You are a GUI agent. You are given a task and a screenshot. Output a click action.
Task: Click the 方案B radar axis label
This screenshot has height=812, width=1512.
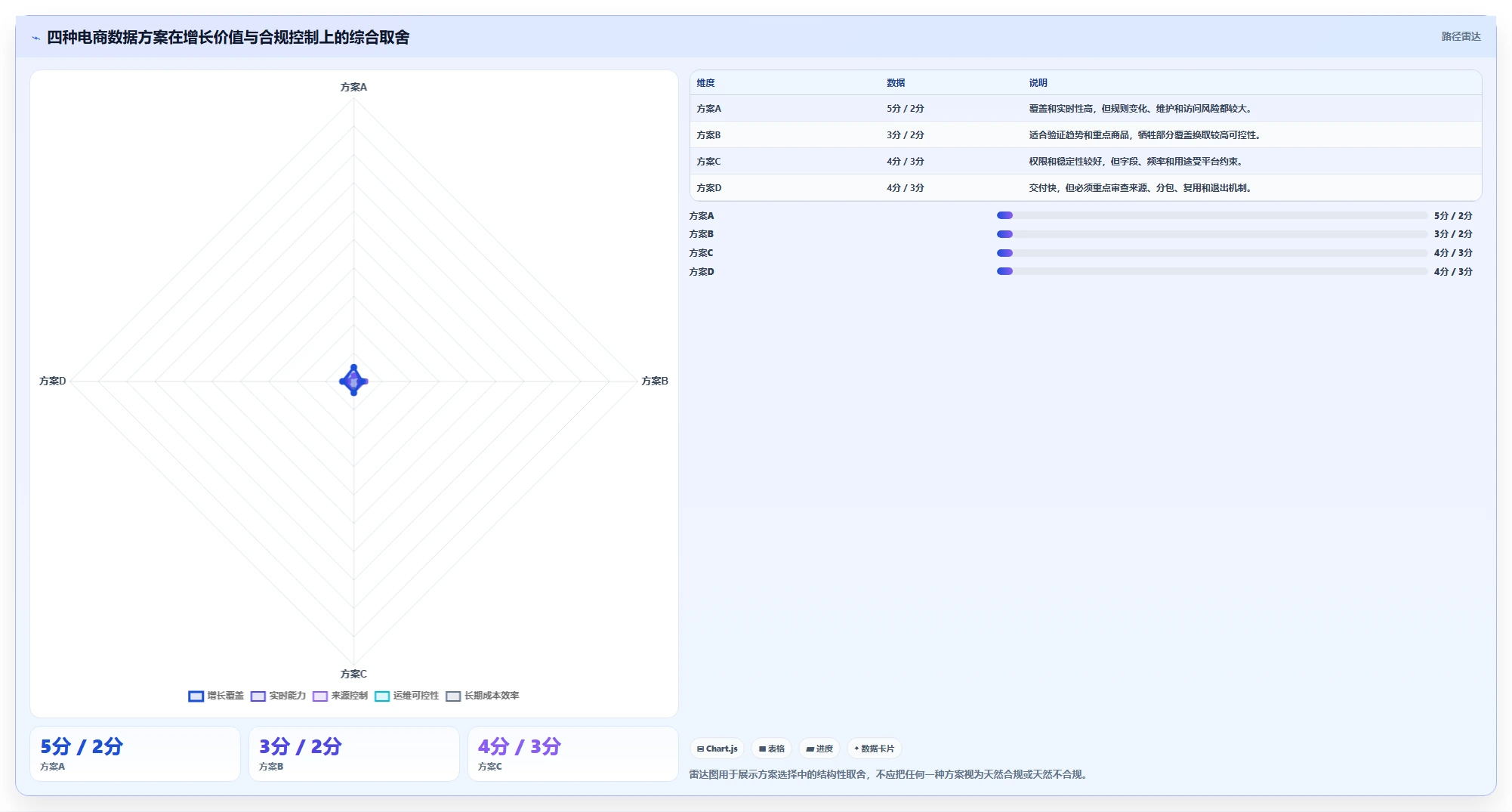point(655,381)
